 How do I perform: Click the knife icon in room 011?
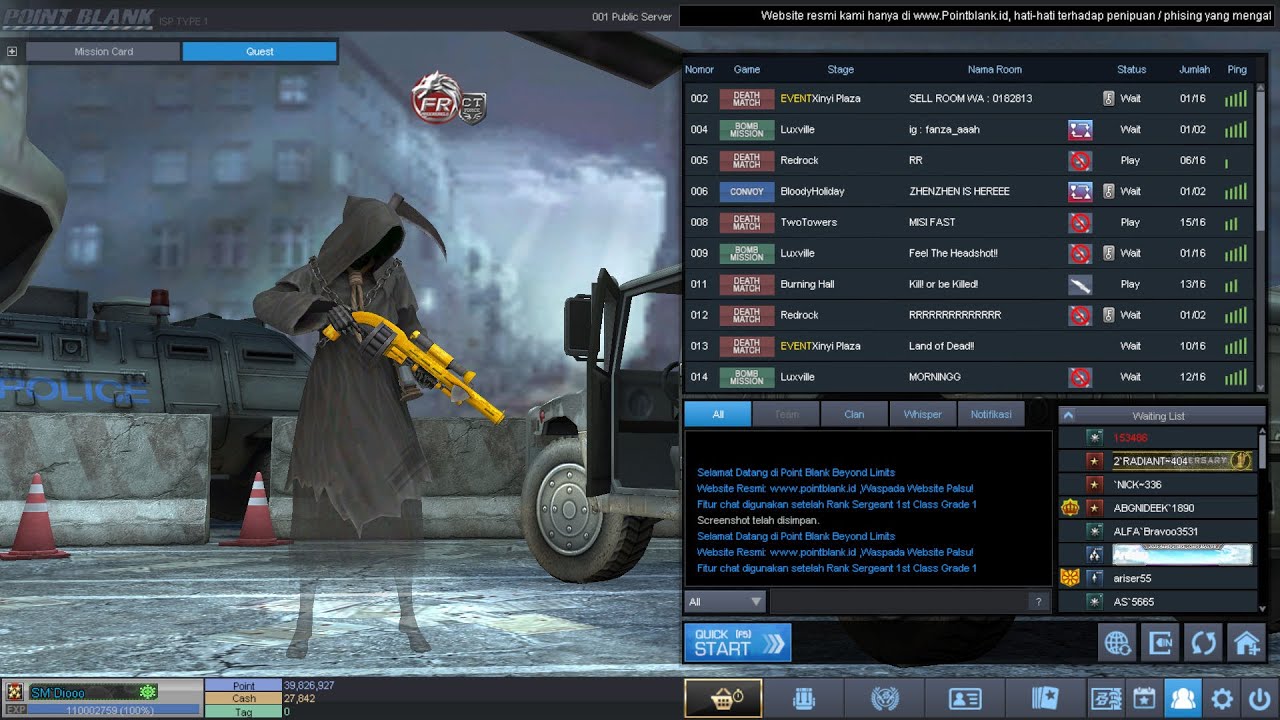[x=1080, y=284]
